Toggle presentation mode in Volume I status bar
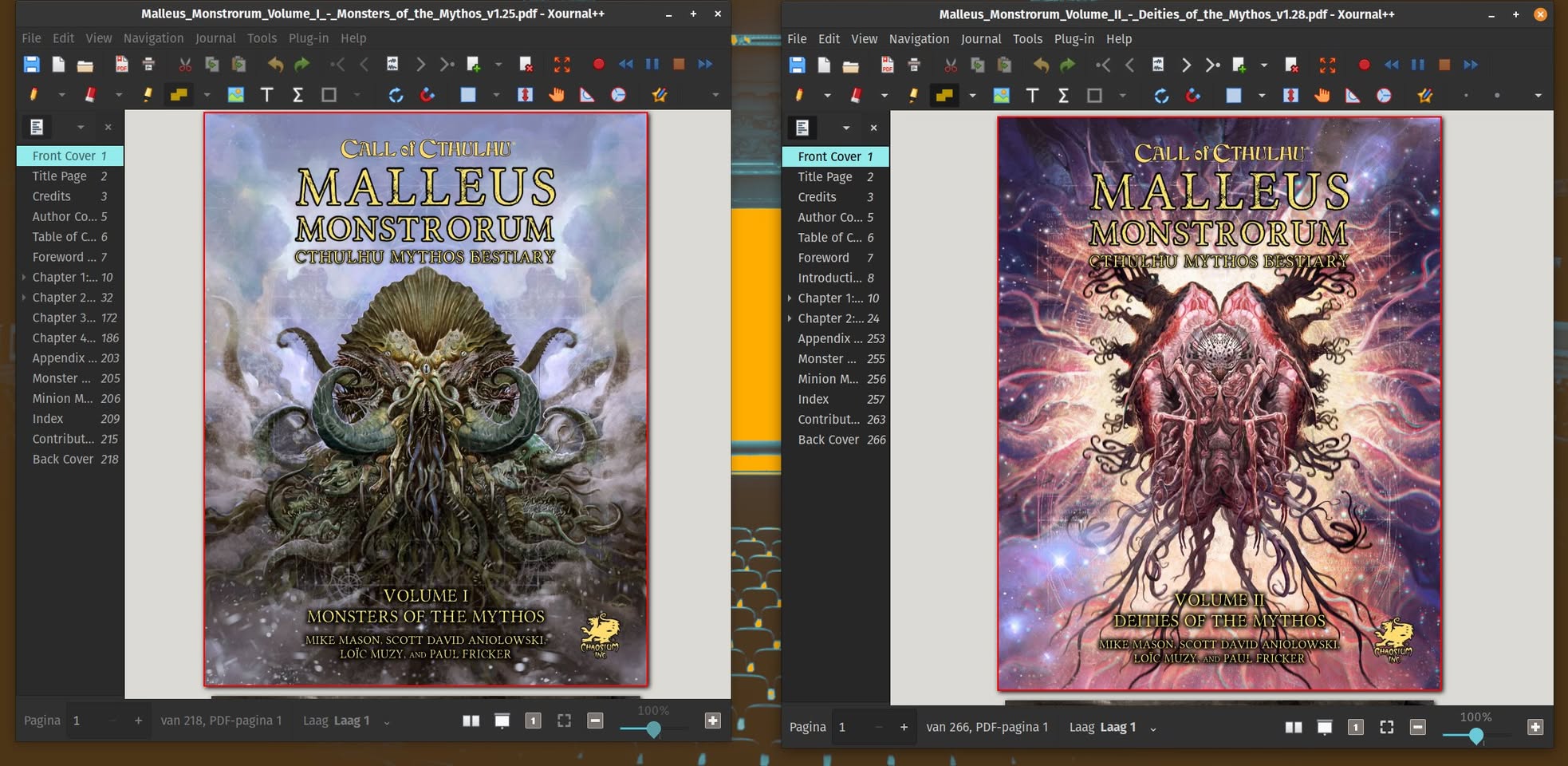This screenshot has width=1568, height=766. [x=502, y=721]
